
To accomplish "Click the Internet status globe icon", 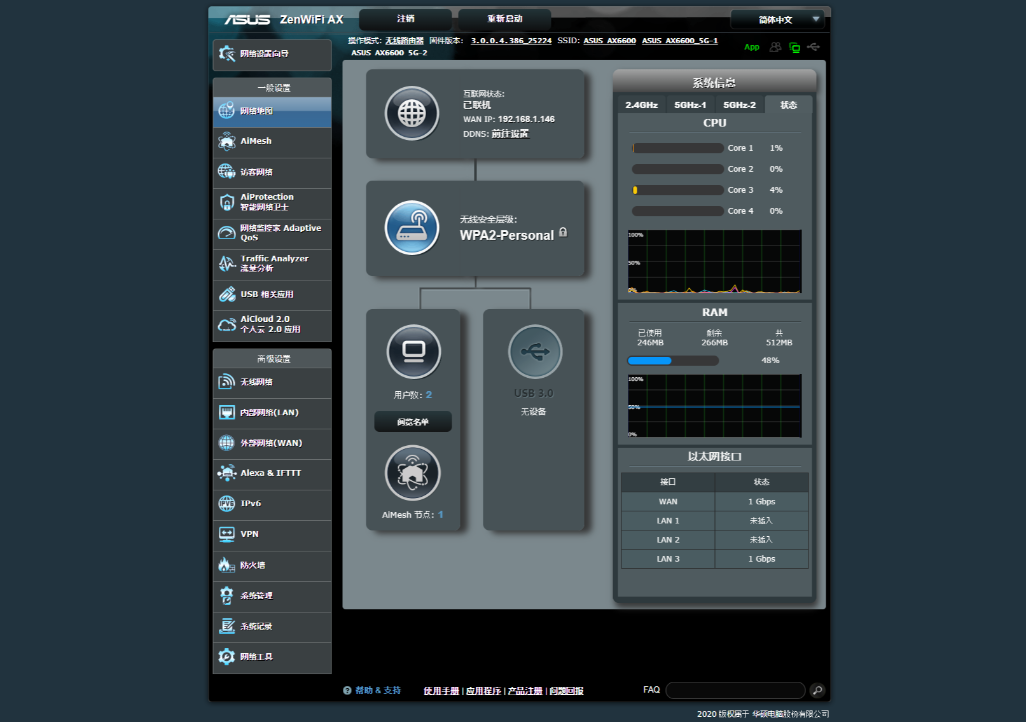I will coord(412,113).
